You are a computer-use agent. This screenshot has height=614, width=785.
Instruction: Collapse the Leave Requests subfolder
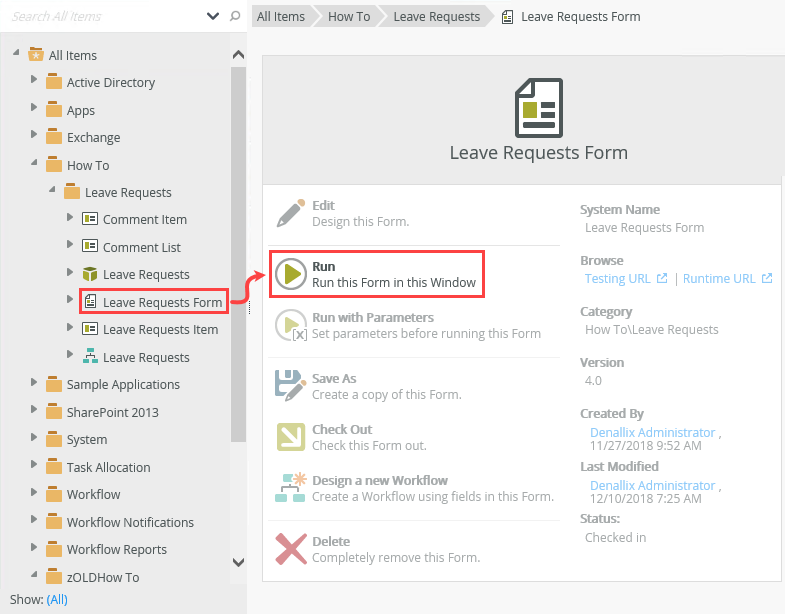tap(52, 190)
